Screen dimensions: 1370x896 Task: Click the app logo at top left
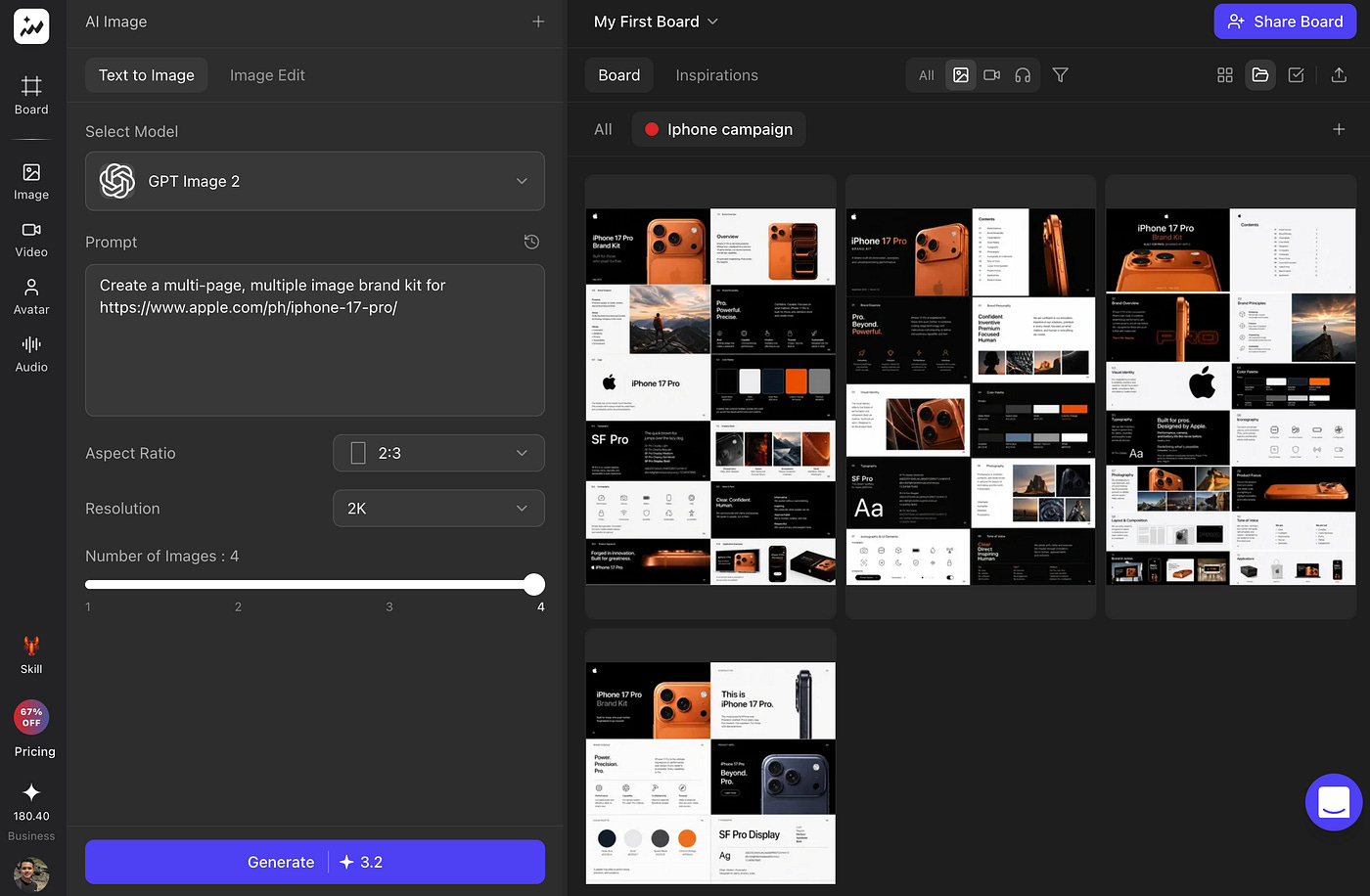(x=31, y=26)
